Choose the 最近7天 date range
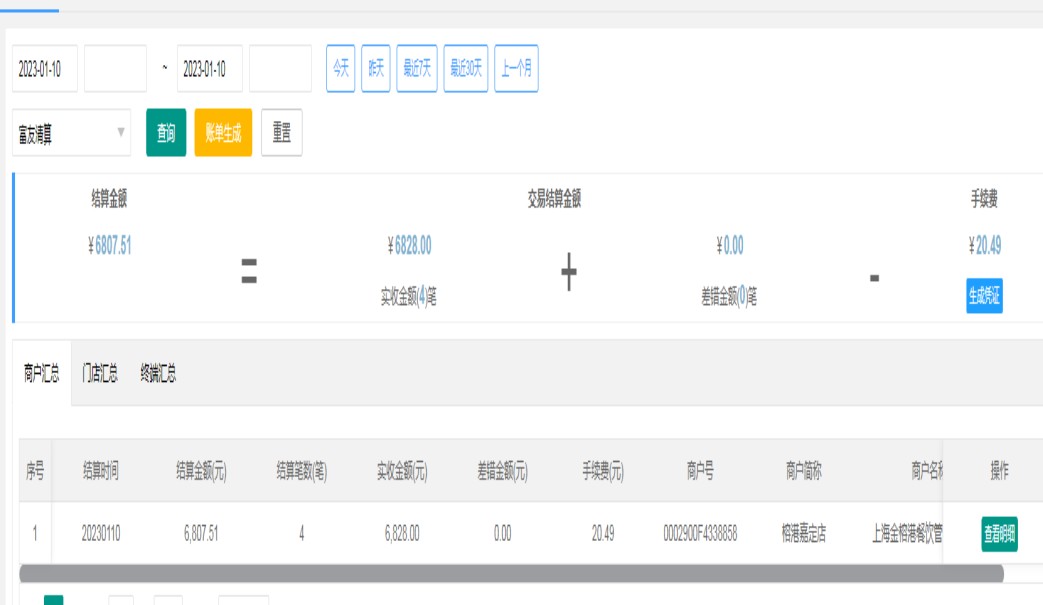Image resolution: width=1043 pixels, height=605 pixels. [x=417, y=69]
